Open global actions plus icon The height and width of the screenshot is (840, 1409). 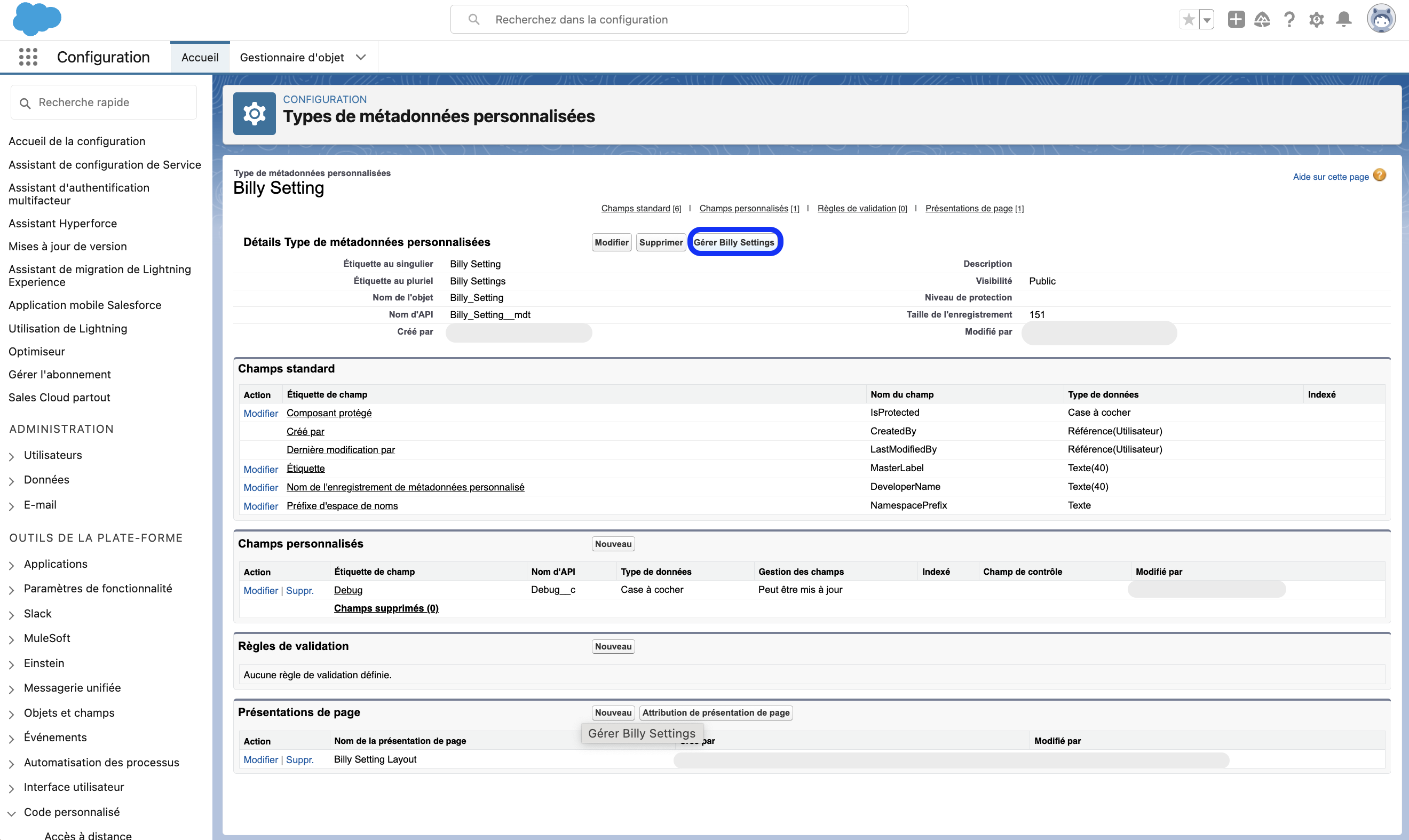point(1236,20)
